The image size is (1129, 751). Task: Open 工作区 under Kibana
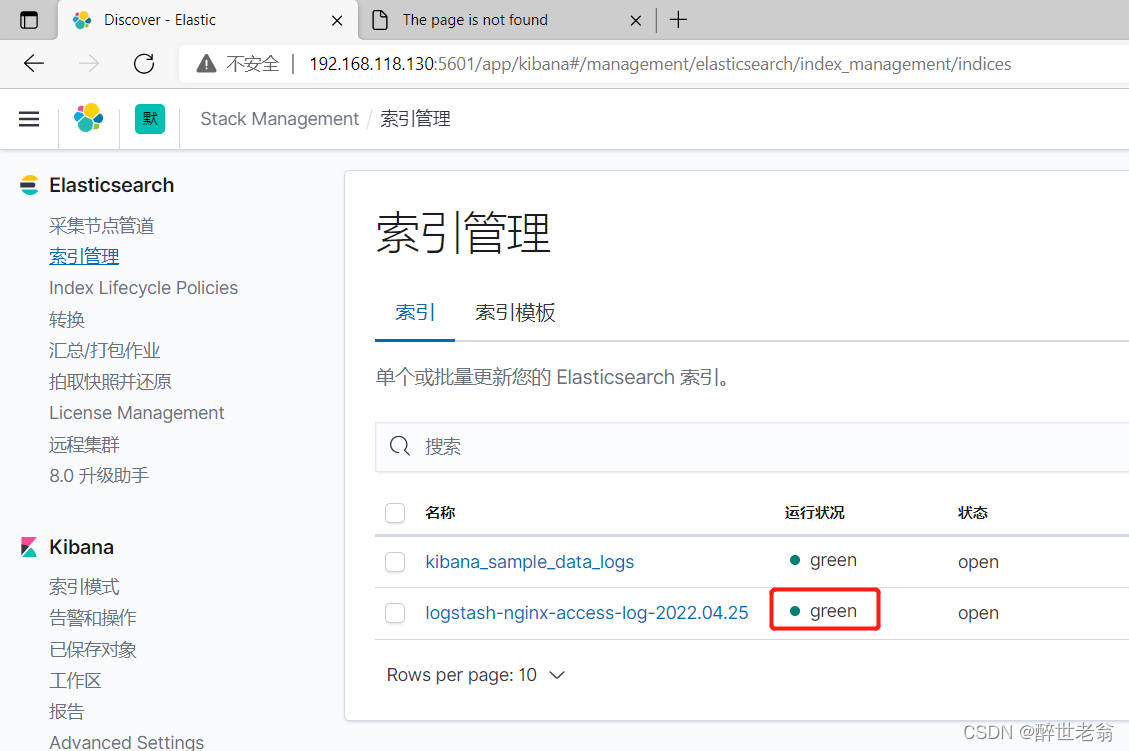[x=75, y=680]
